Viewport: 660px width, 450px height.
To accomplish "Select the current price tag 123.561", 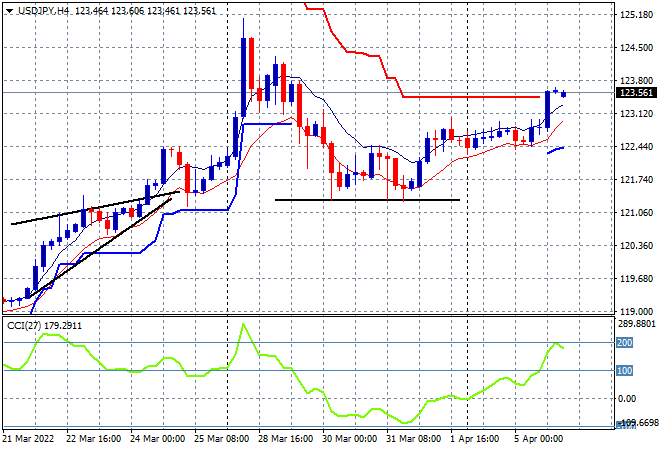I will pyautogui.click(x=636, y=93).
